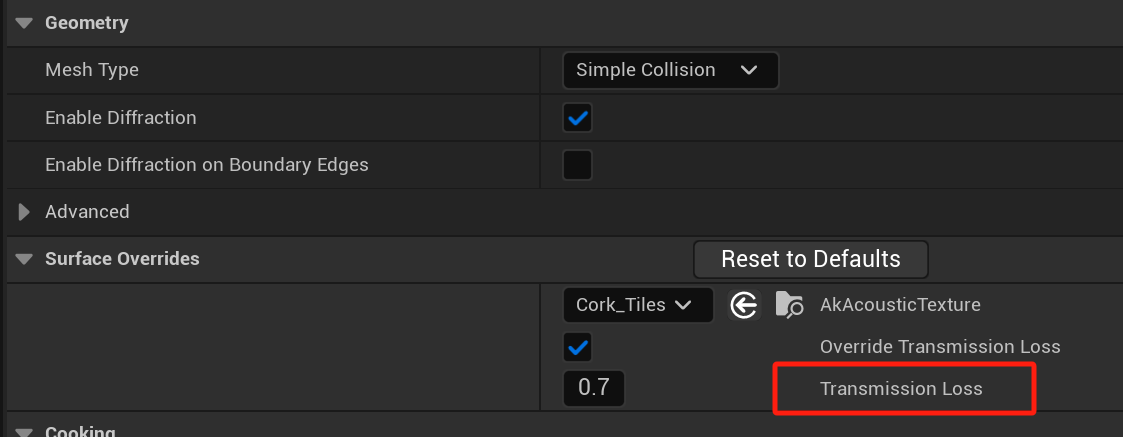Screen dimensions: 1123x437
Task: Collapse the Geometry section arrow
Action: [24, 23]
